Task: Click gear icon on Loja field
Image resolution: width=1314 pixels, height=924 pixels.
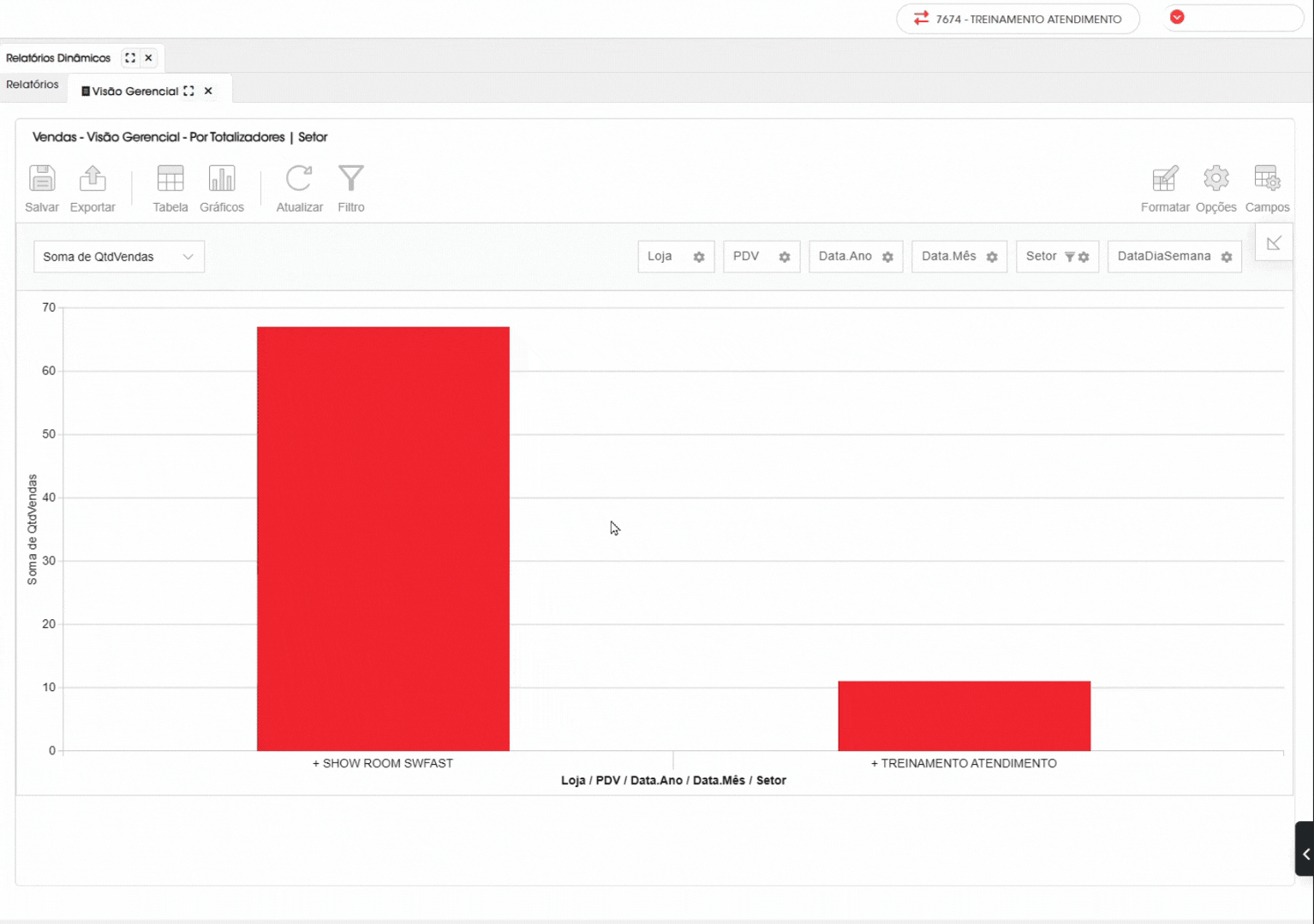Action: pyautogui.click(x=699, y=257)
